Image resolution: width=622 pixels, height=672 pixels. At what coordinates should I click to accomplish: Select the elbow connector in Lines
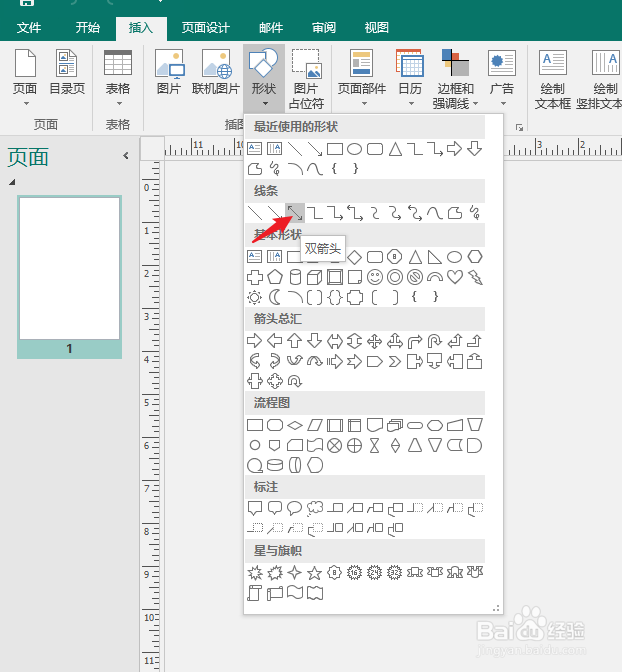pos(315,213)
